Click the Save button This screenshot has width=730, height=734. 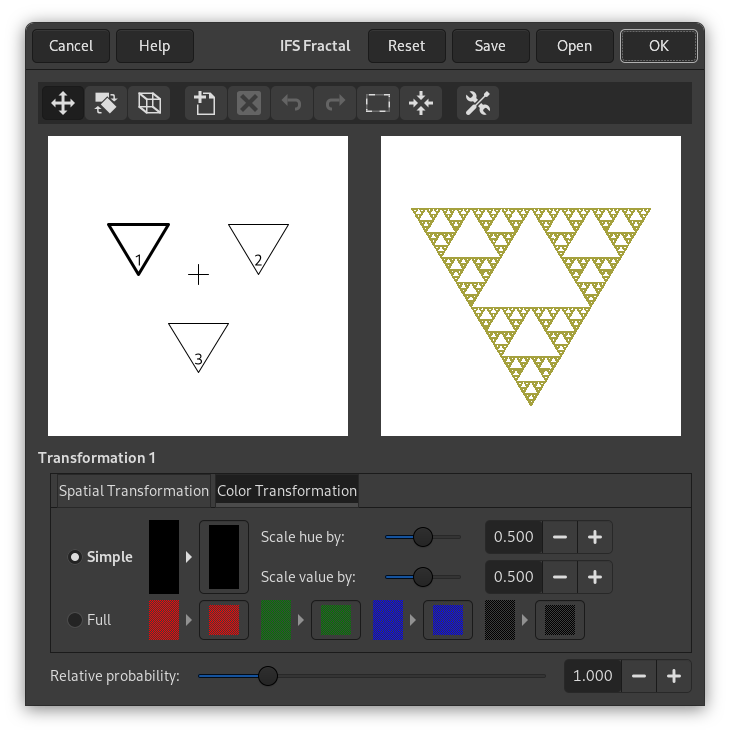pos(490,46)
